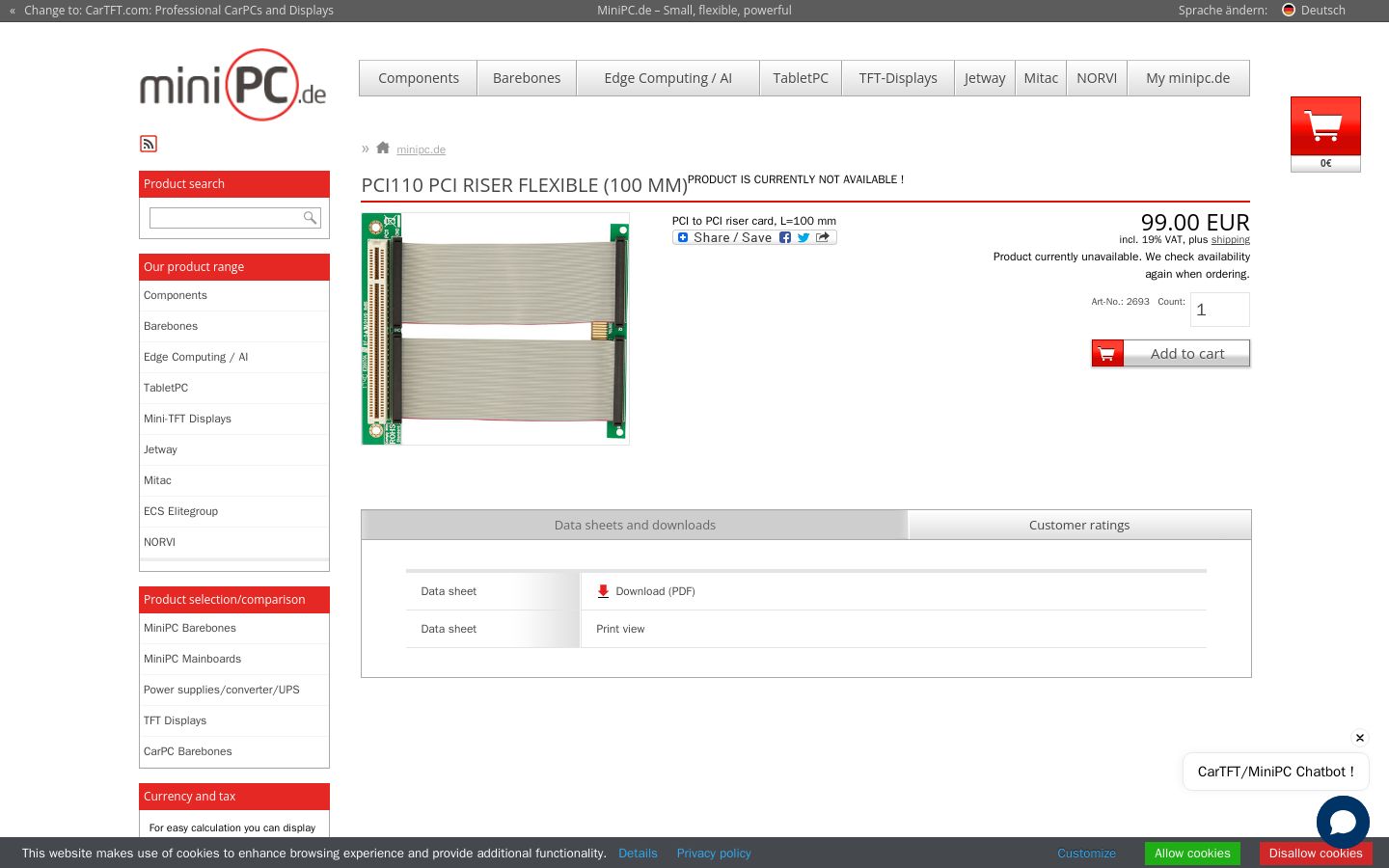Click the miniPC.de logo
This screenshot has width=1389, height=868.
[232, 85]
